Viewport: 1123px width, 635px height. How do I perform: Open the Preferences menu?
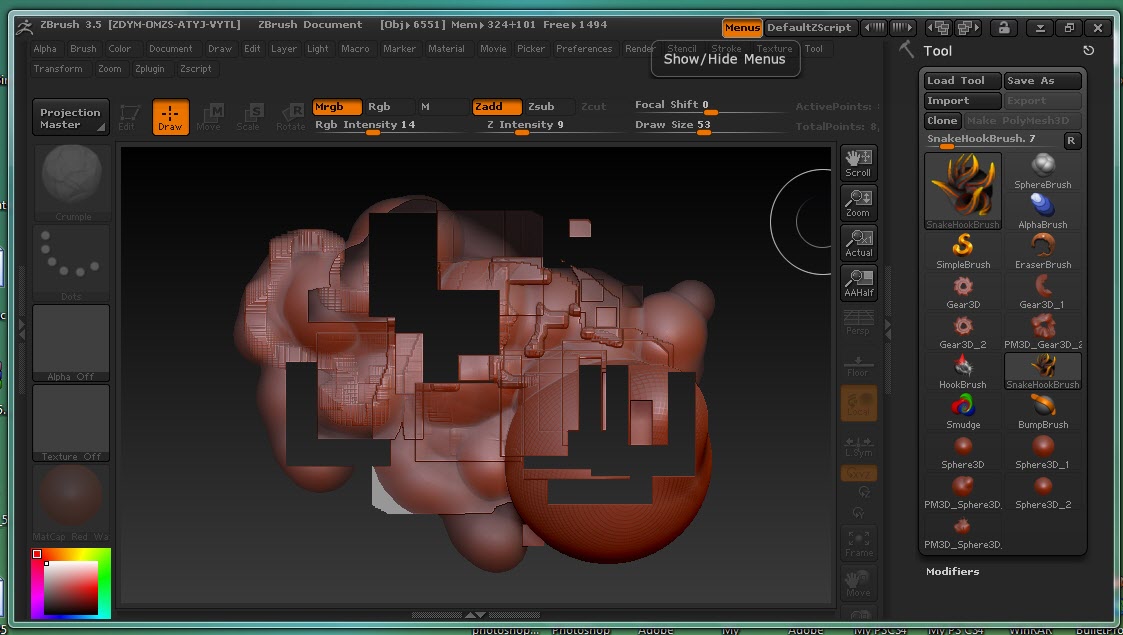tap(584, 49)
